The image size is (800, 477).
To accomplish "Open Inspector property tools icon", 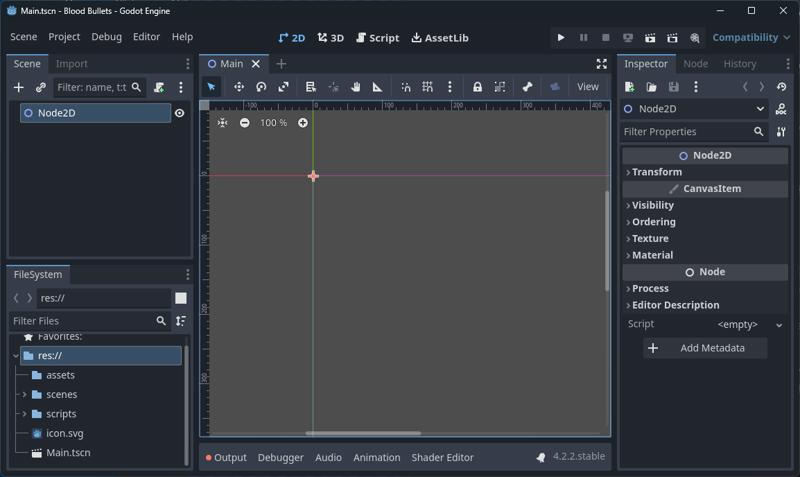I will click(781, 132).
